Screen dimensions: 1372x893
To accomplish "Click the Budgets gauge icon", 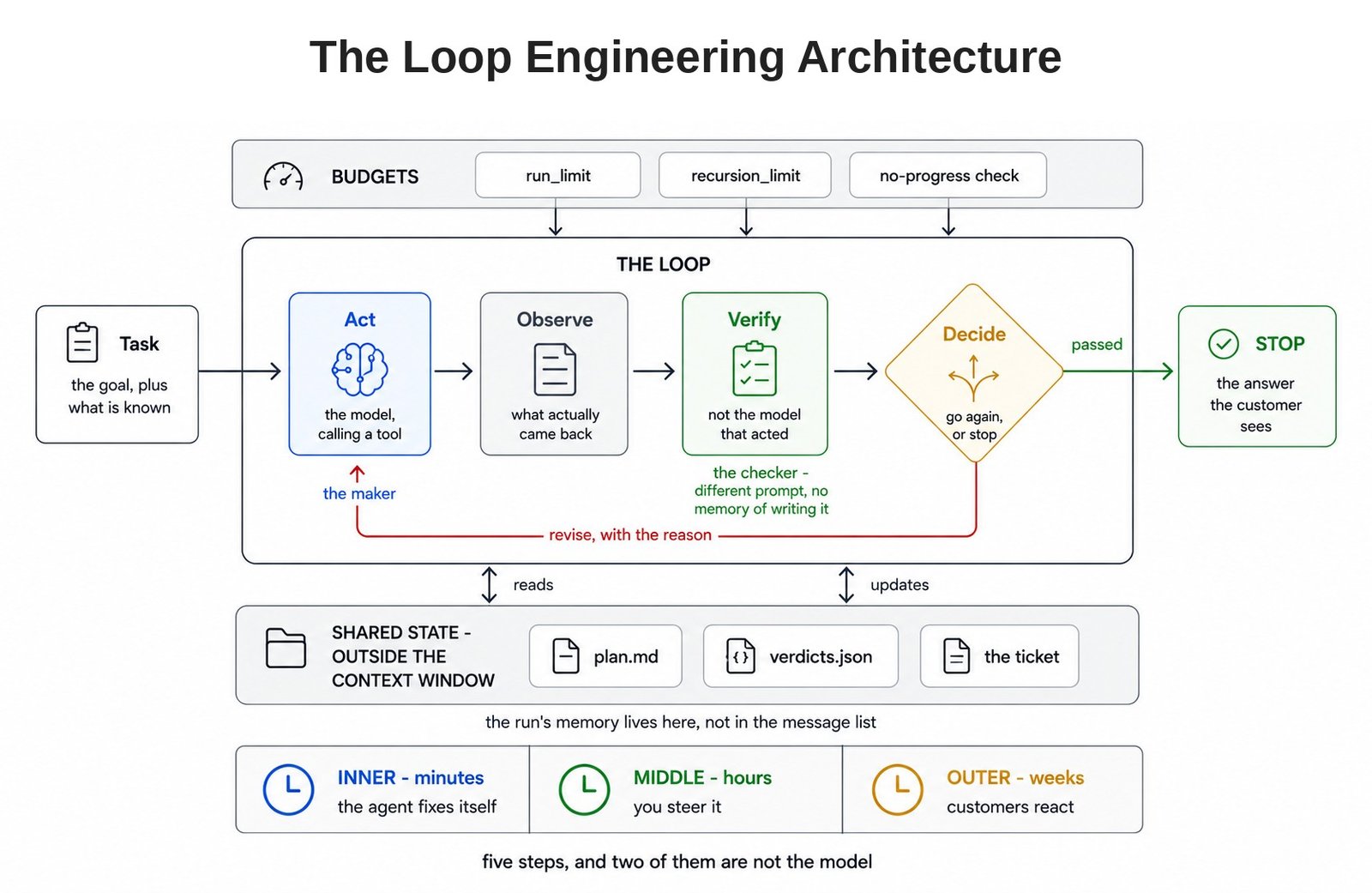I will tap(283, 176).
